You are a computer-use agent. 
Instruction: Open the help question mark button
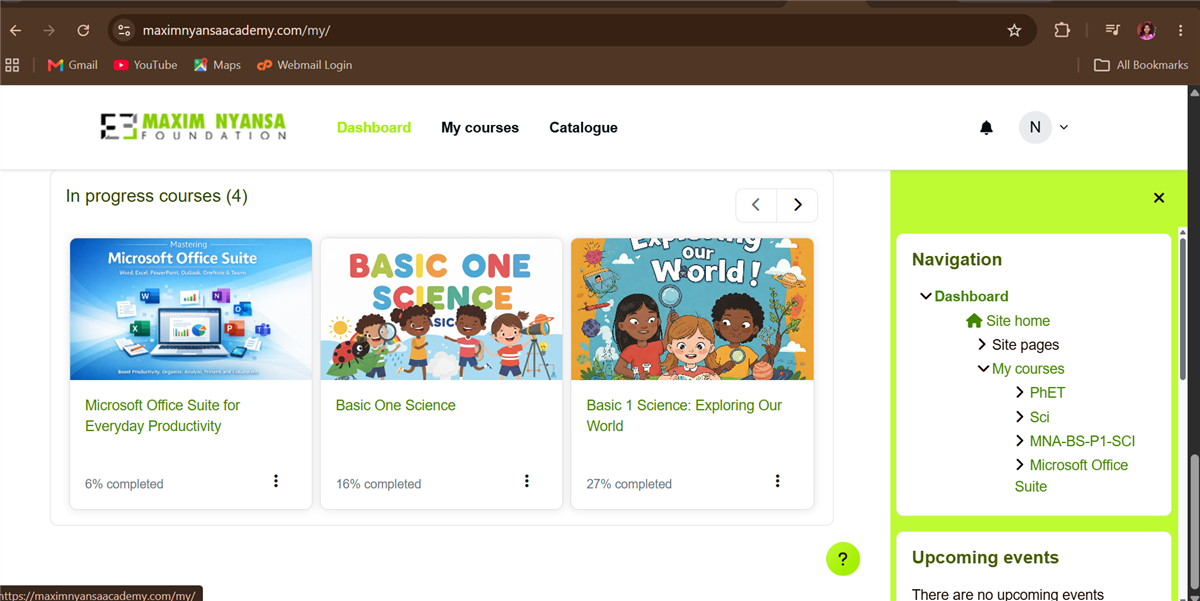[843, 559]
